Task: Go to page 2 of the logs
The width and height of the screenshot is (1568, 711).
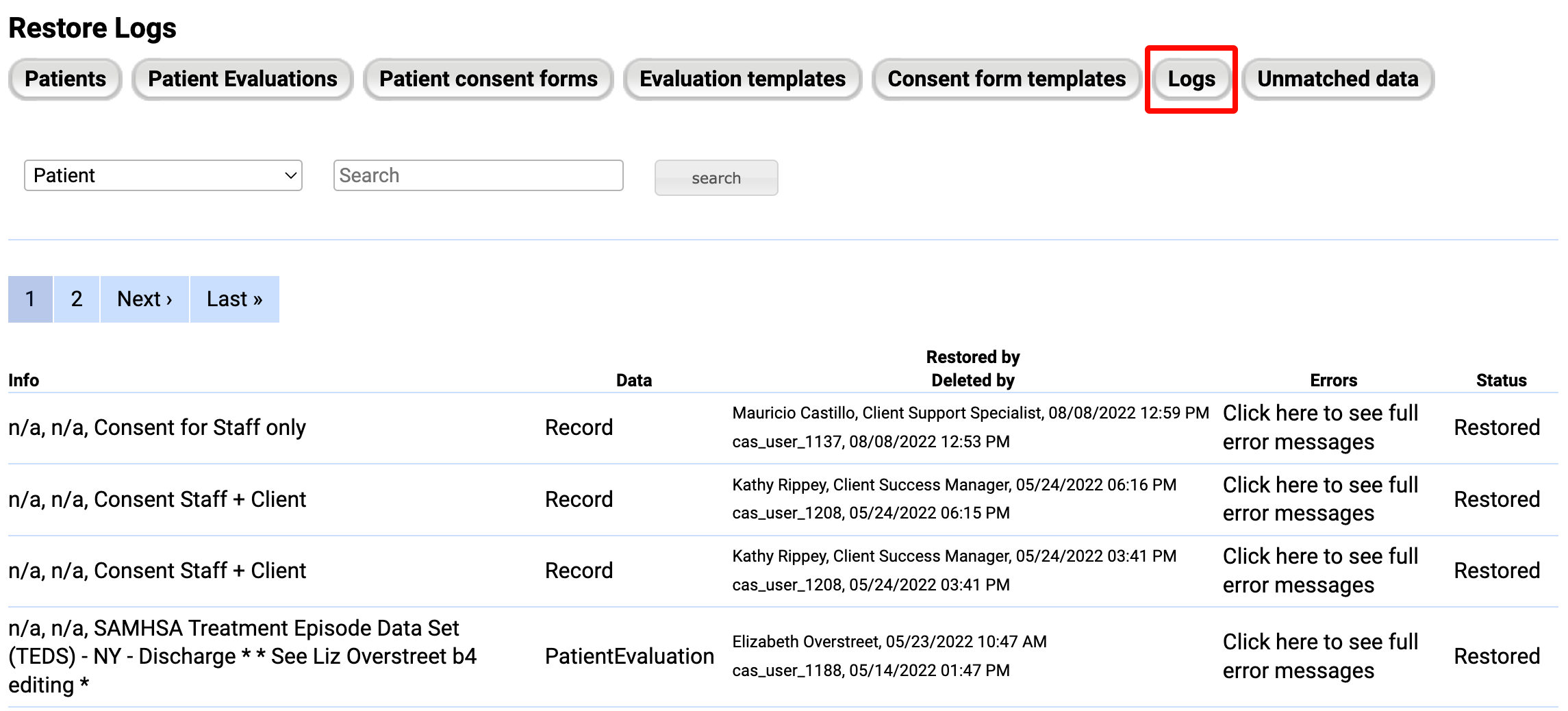Action: (76, 299)
